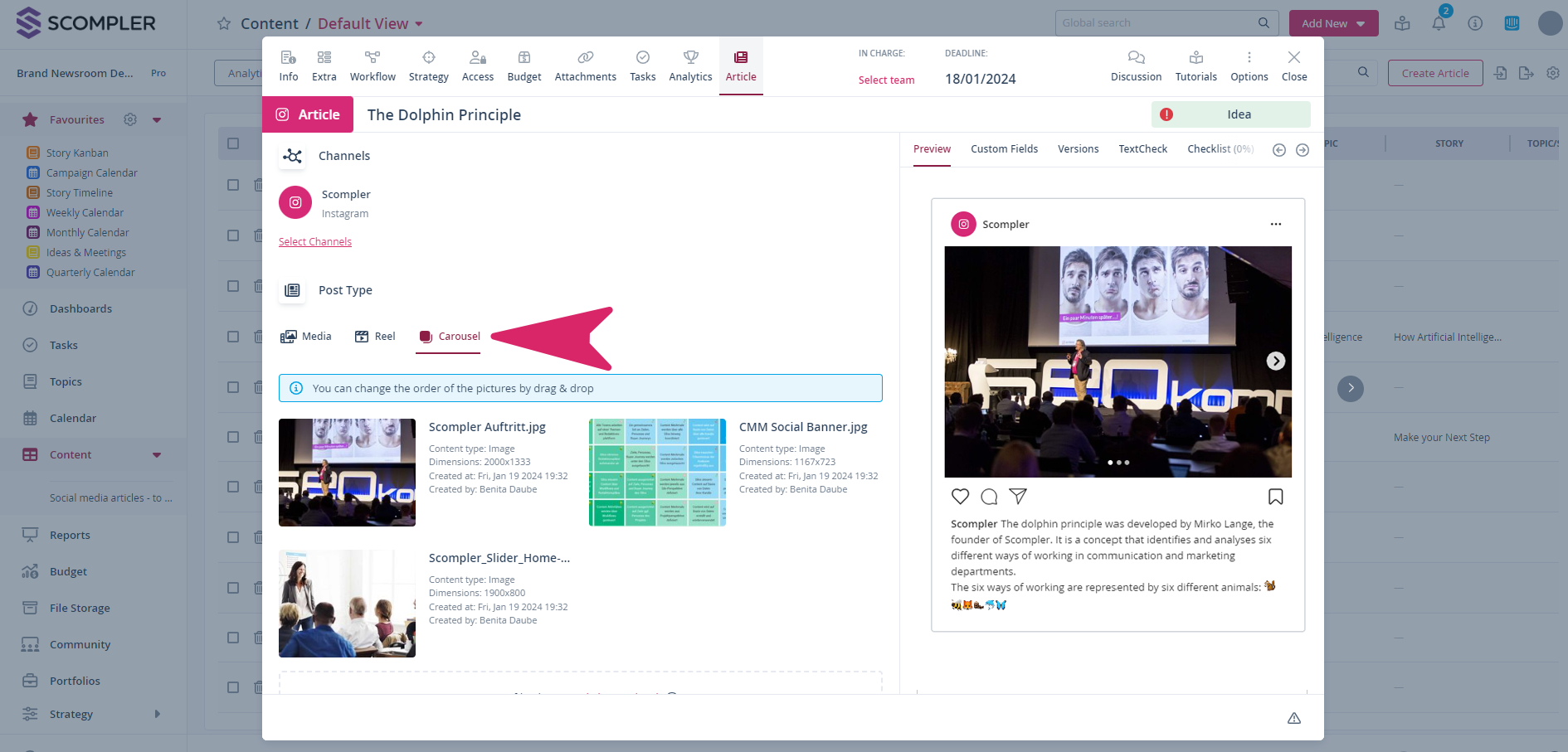Click the heart like icon in preview
The height and width of the screenshot is (752, 1568).
(x=960, y=497)
